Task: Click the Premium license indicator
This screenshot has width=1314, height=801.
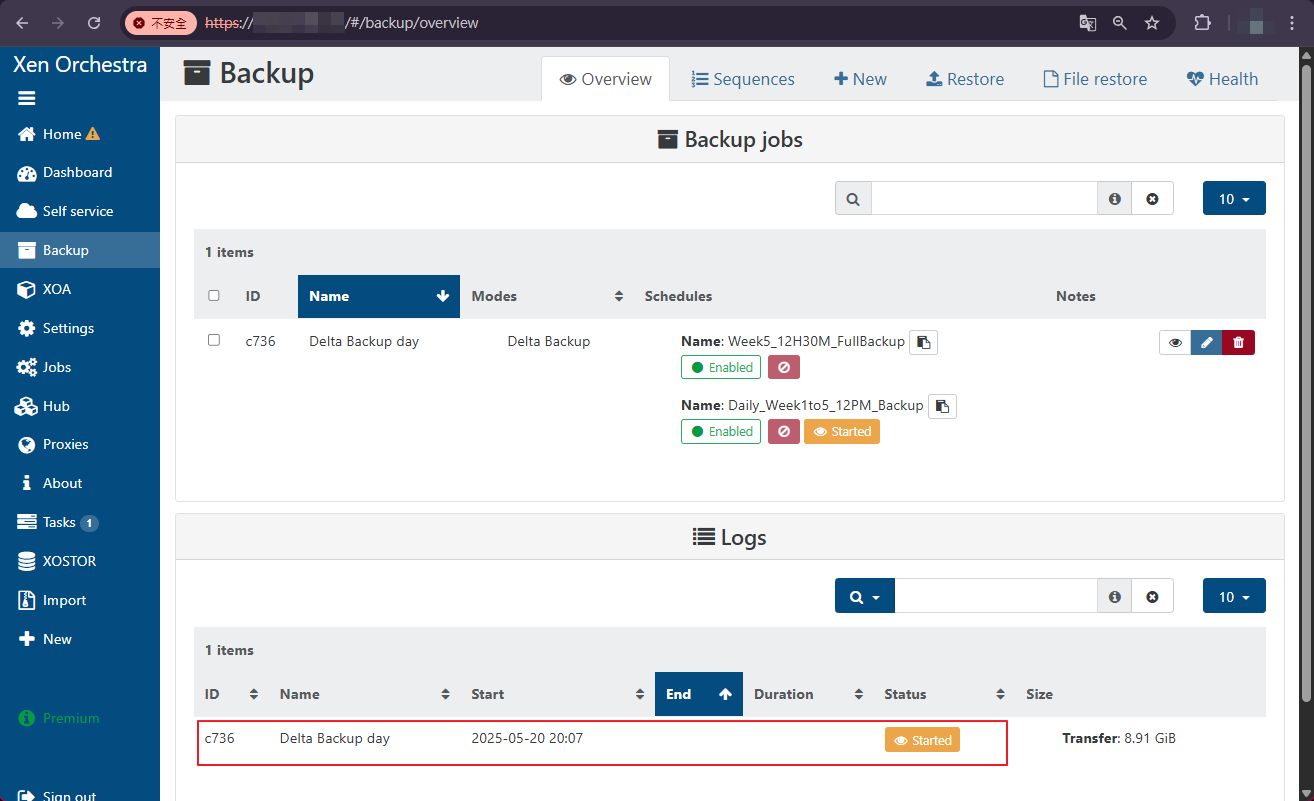Action: 59,718
